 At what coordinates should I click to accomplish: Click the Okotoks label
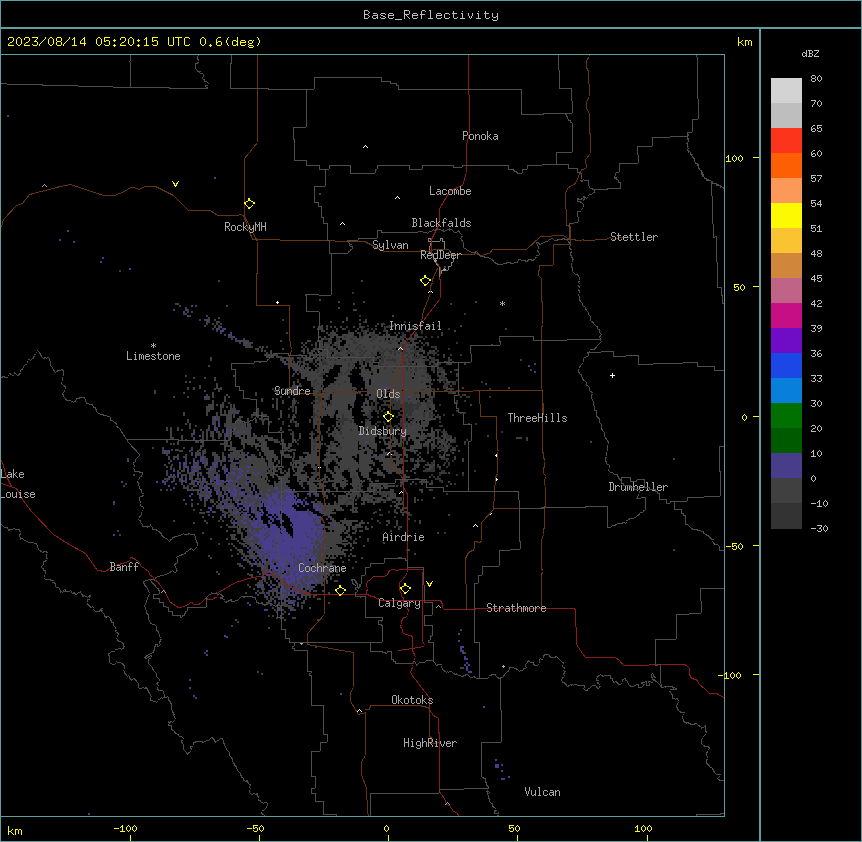point(412,700)
